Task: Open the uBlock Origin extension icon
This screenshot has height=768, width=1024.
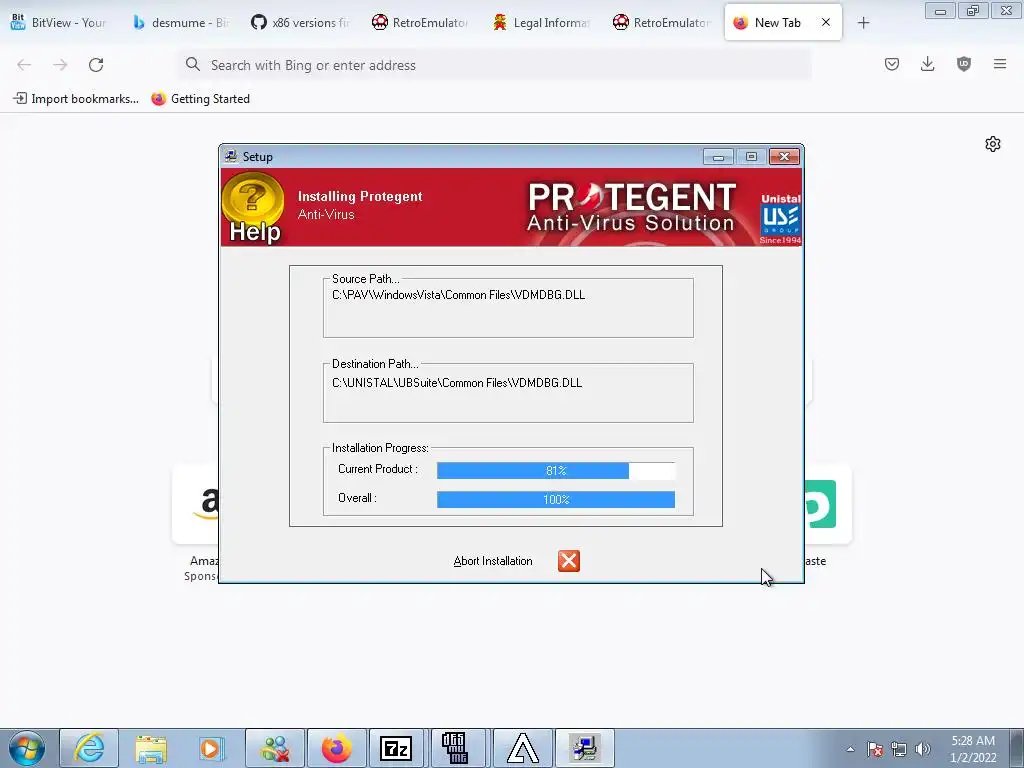Action: 964,64
